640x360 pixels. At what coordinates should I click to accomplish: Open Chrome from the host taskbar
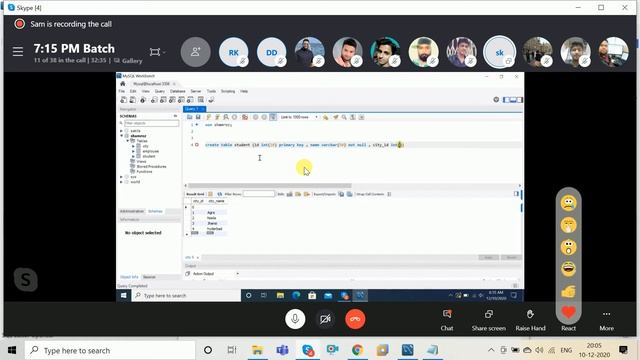(357, 350)
